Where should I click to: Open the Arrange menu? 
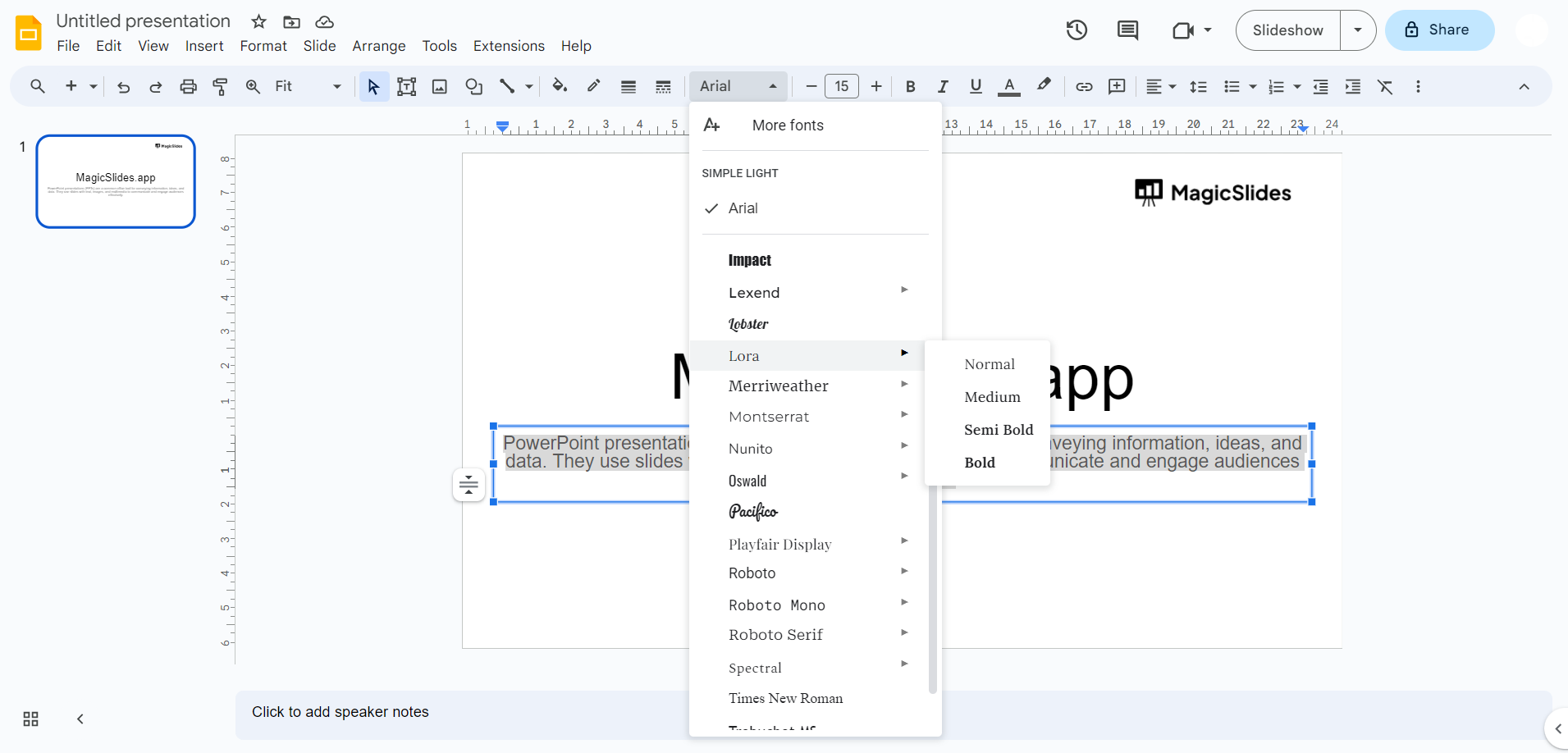point(378,46)
